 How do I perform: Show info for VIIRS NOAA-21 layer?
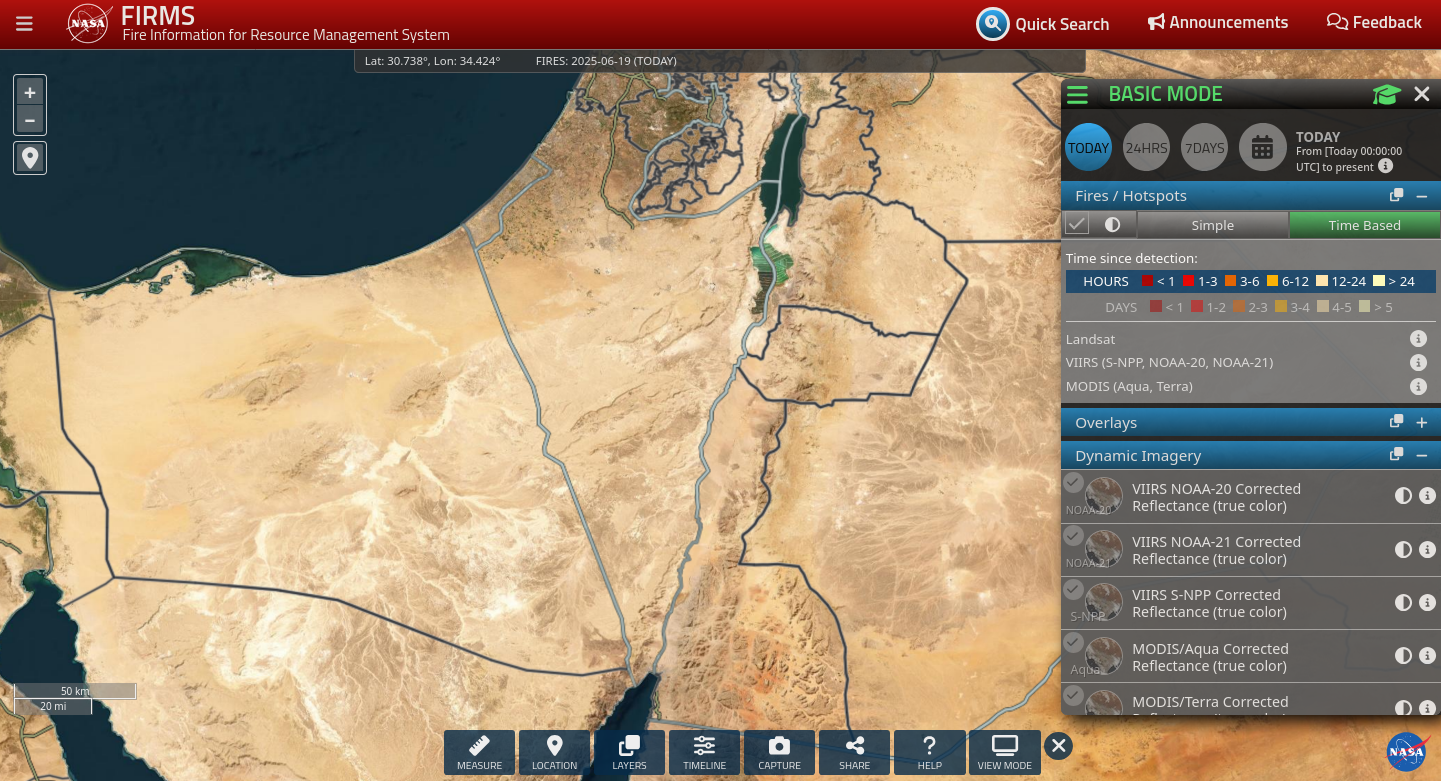(x=1427, y=549)
